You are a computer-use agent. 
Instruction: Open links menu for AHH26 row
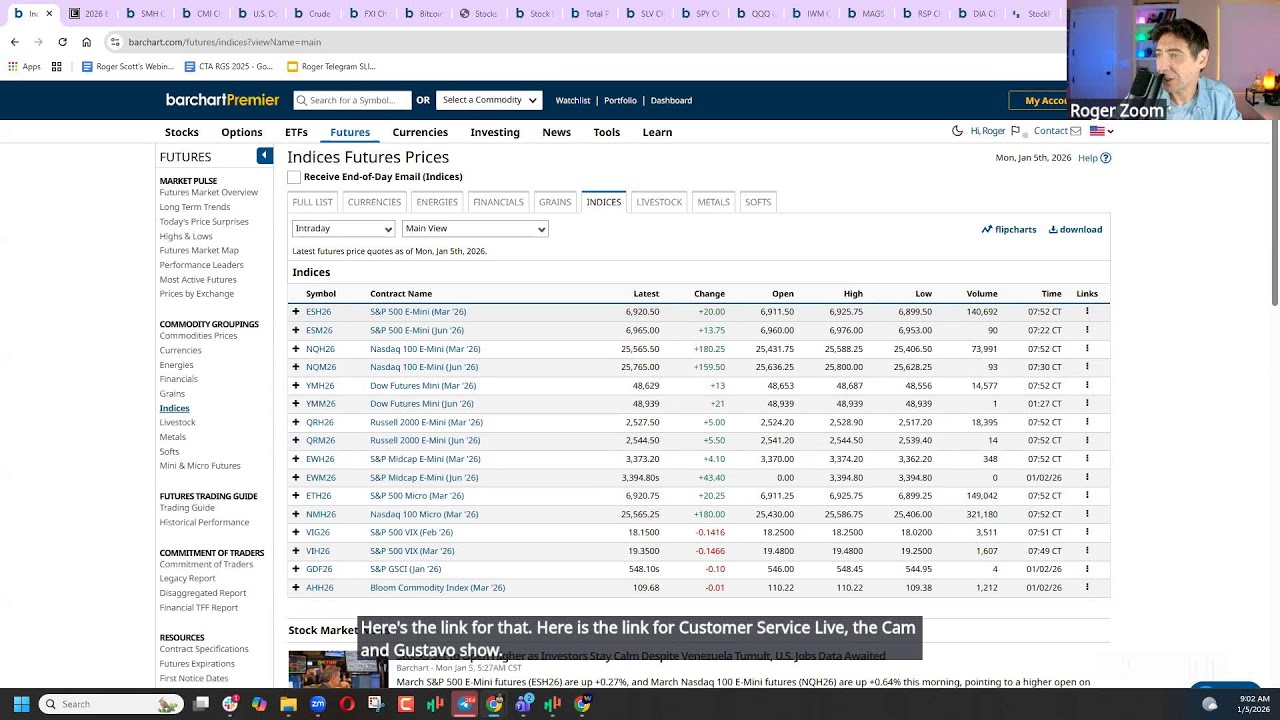(1087, 587)
